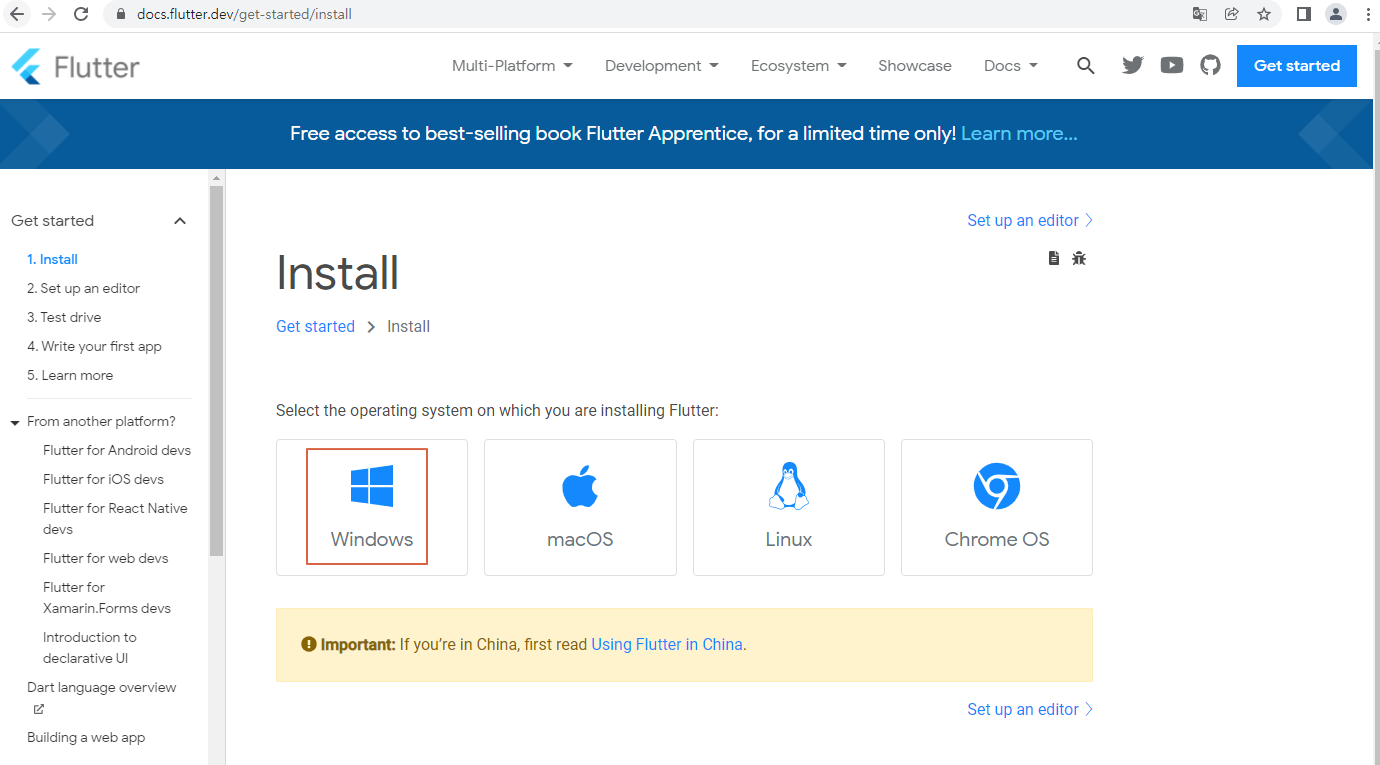Image resolution: width=1380 pixels, height=765 pixels.
Task: Open the browser profile avatar
Action: coord(1336,14)
